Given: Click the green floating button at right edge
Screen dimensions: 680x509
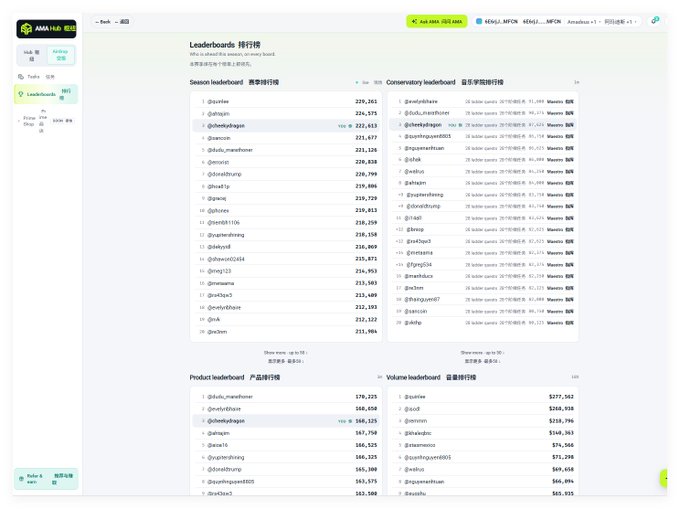Looking at the screenshot, I should 664,478.
